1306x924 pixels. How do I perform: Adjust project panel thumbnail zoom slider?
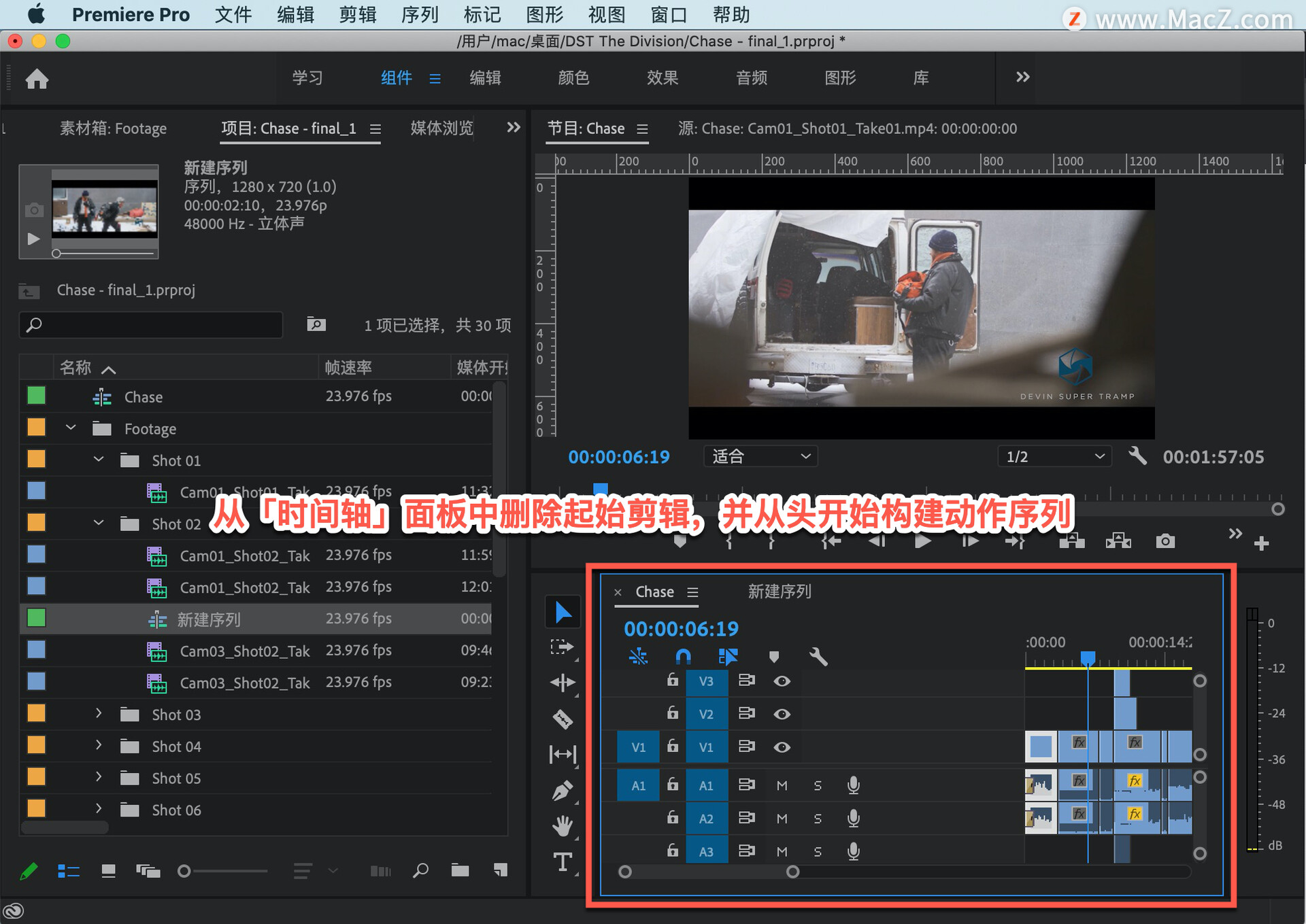(184, 871)
